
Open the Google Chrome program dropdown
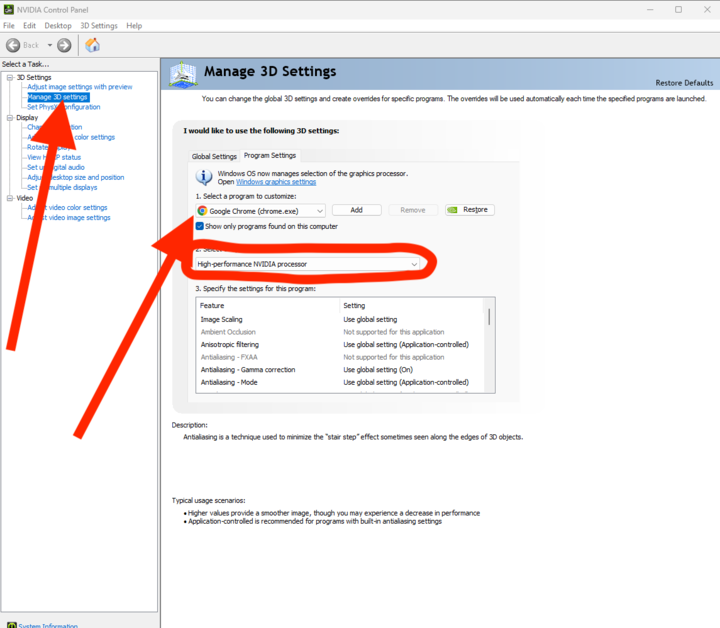tap(260, 211)
